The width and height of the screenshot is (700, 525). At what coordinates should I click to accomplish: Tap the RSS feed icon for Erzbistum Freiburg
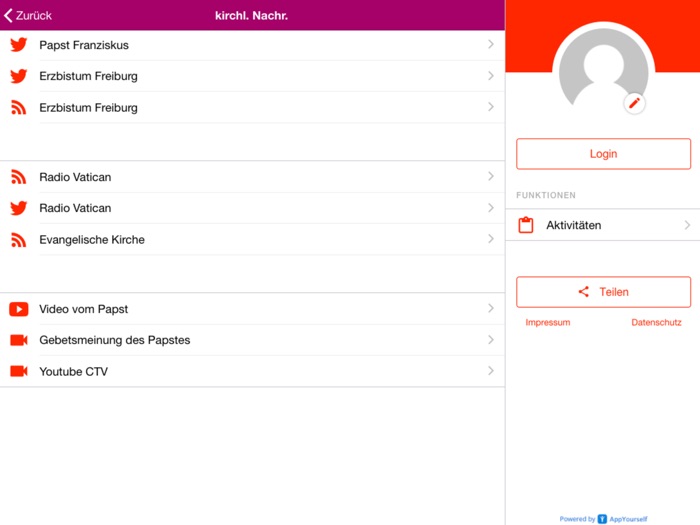coord(18,107)
